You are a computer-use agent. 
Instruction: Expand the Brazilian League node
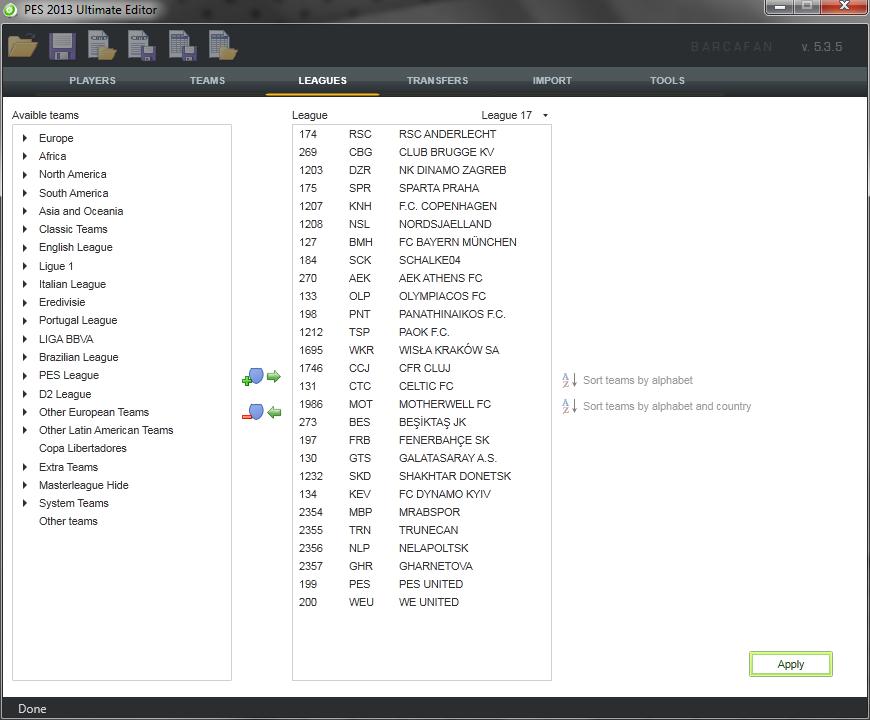[25, 357]
